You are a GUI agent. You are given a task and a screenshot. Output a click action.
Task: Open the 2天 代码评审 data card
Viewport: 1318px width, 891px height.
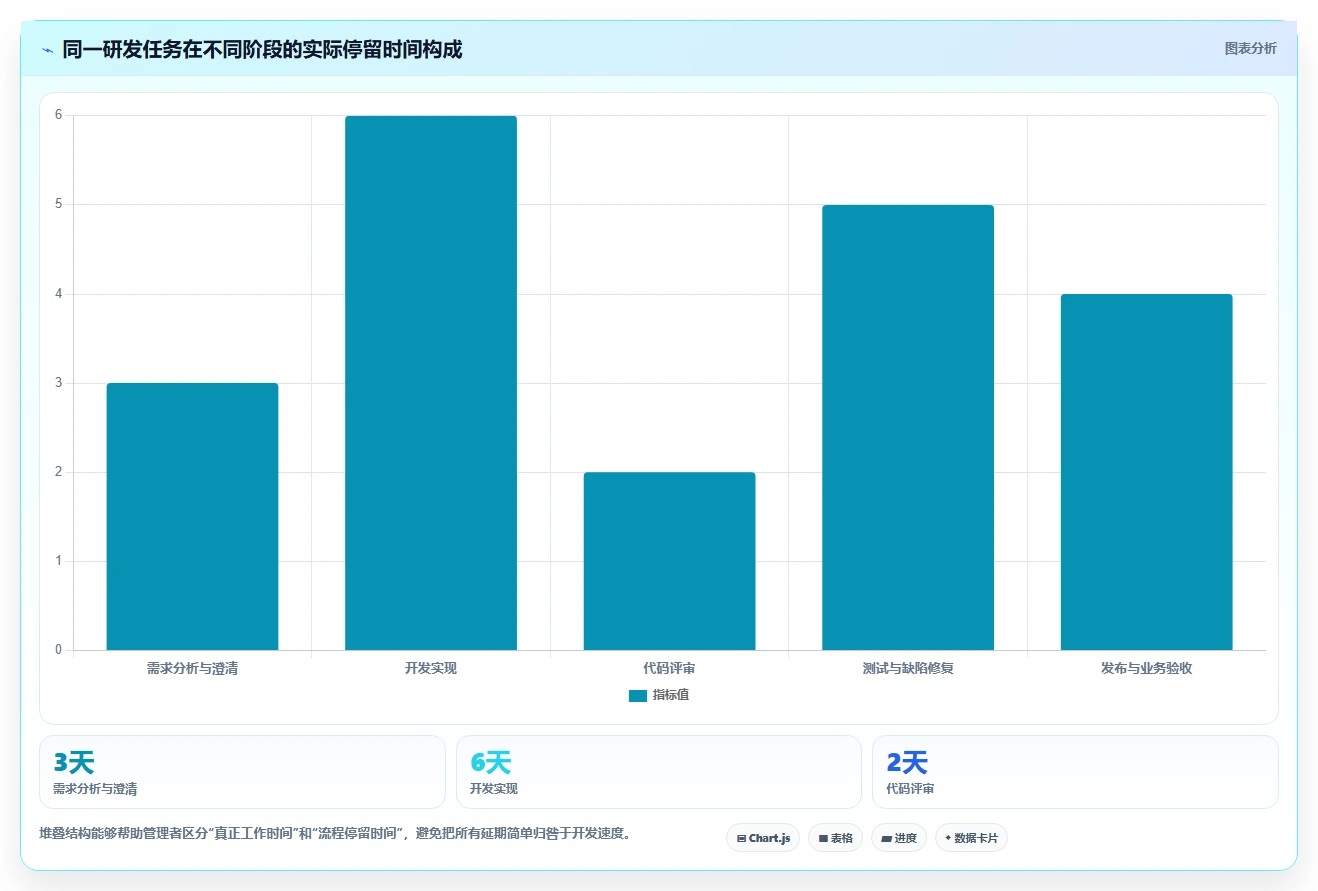click(1075, 772)
